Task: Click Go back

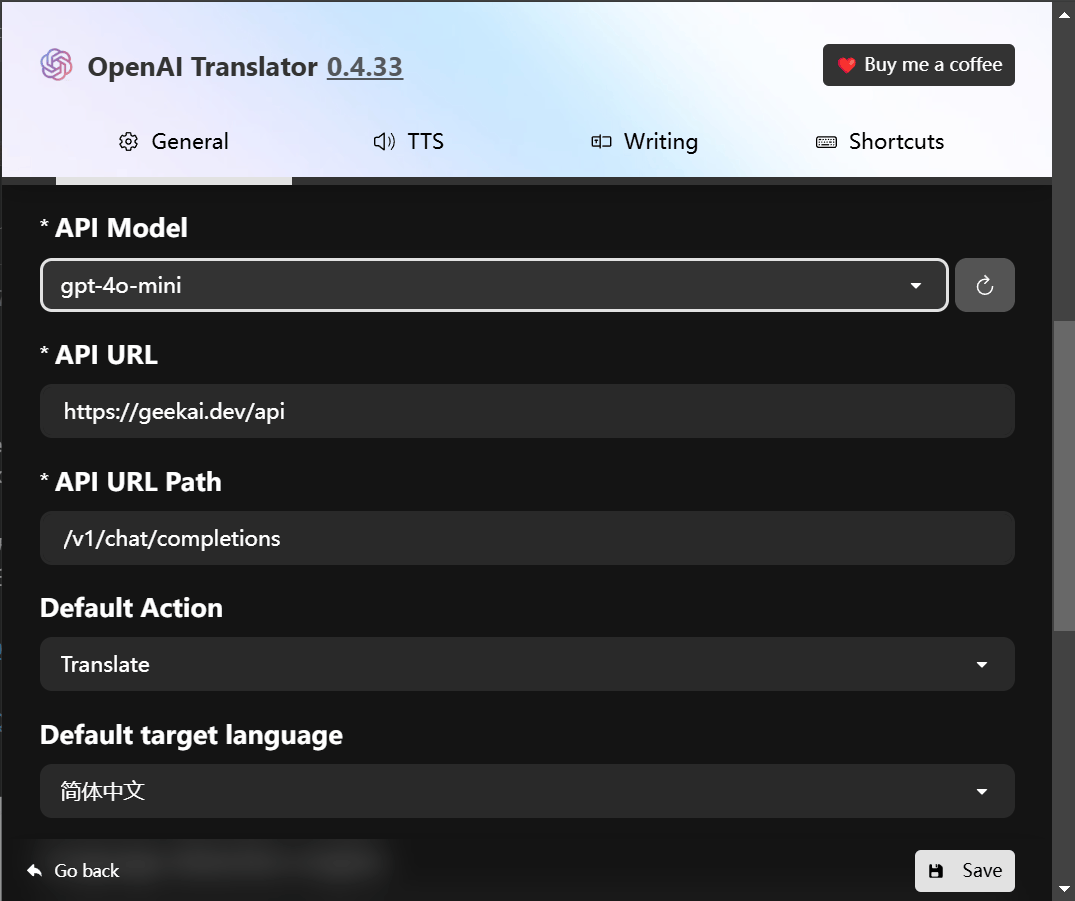Action: click(x=73, y=870)
